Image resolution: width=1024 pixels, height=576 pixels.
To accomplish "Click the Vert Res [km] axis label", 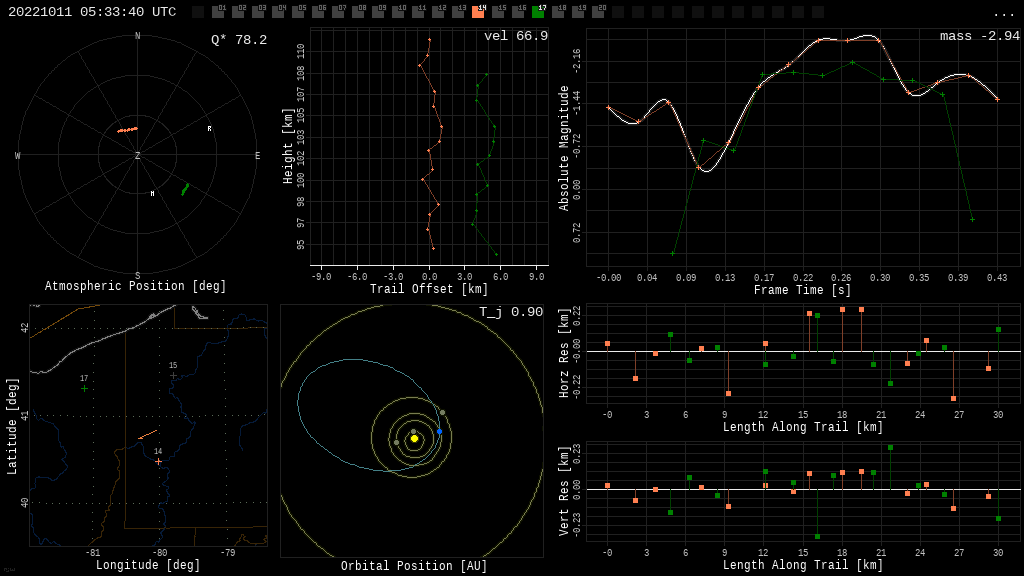I will pyautogui.click(x=564, y=491).
